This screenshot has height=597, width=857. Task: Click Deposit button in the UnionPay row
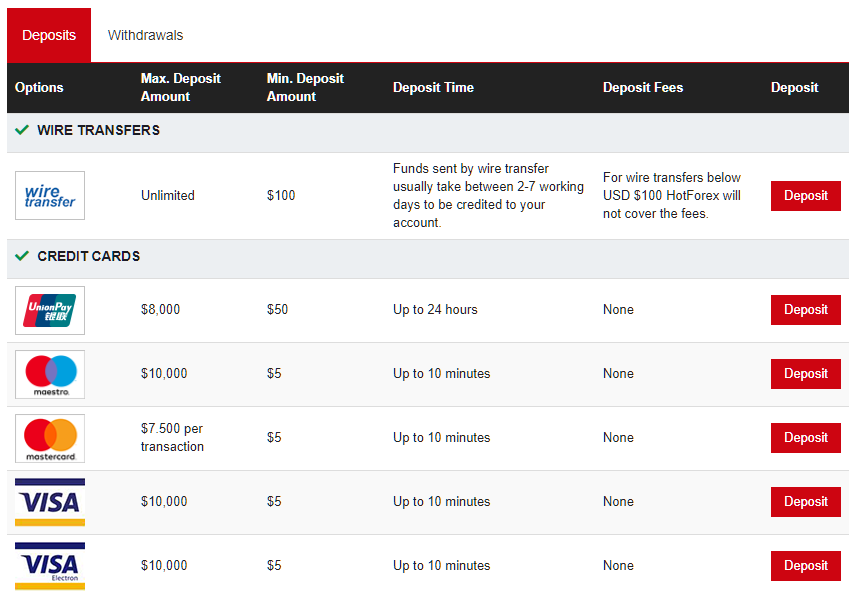click(806, 310)
